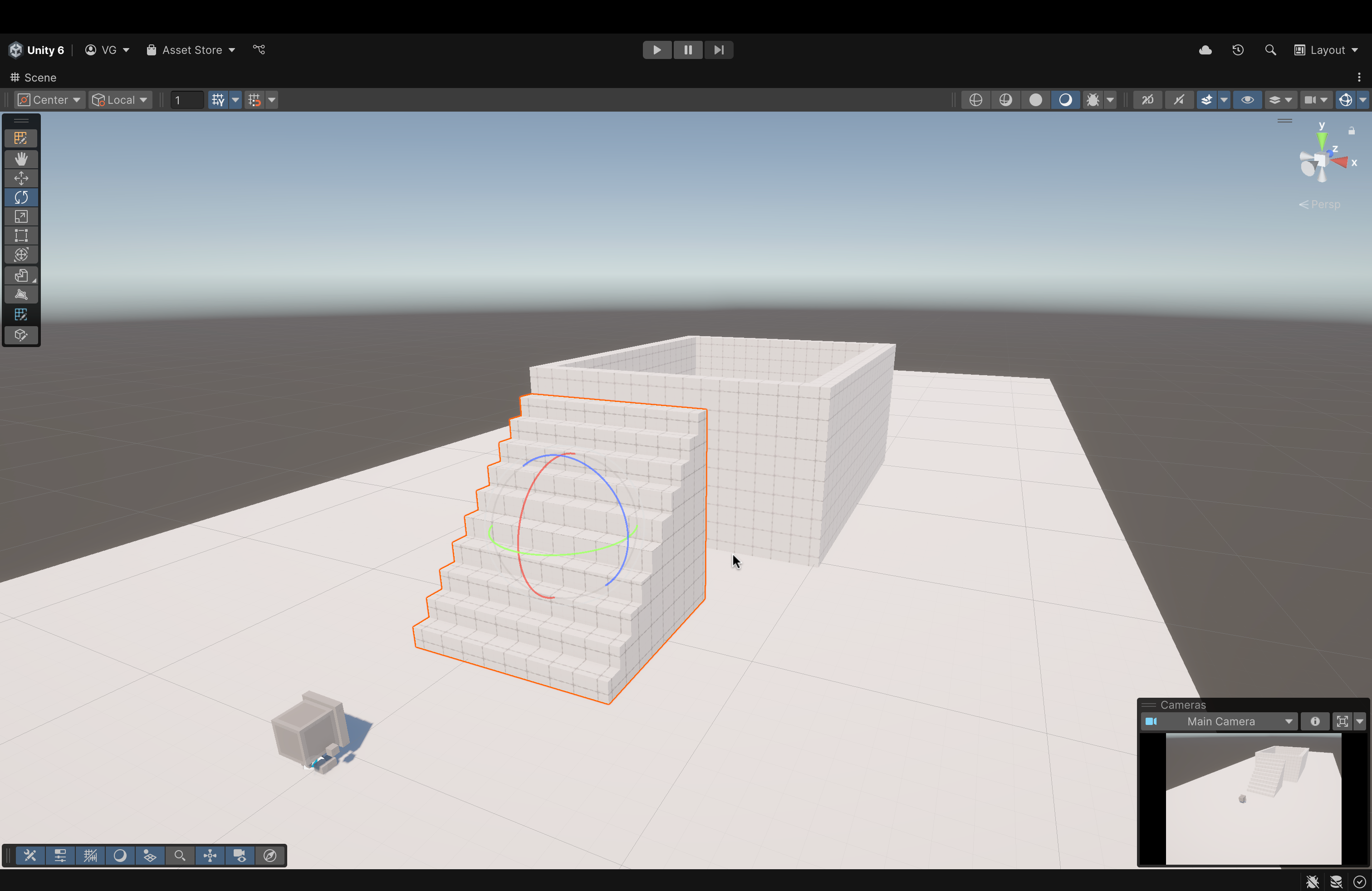Open the Asset Store menu
Screen dimensions: 1372x891
(x=191, y=50)
